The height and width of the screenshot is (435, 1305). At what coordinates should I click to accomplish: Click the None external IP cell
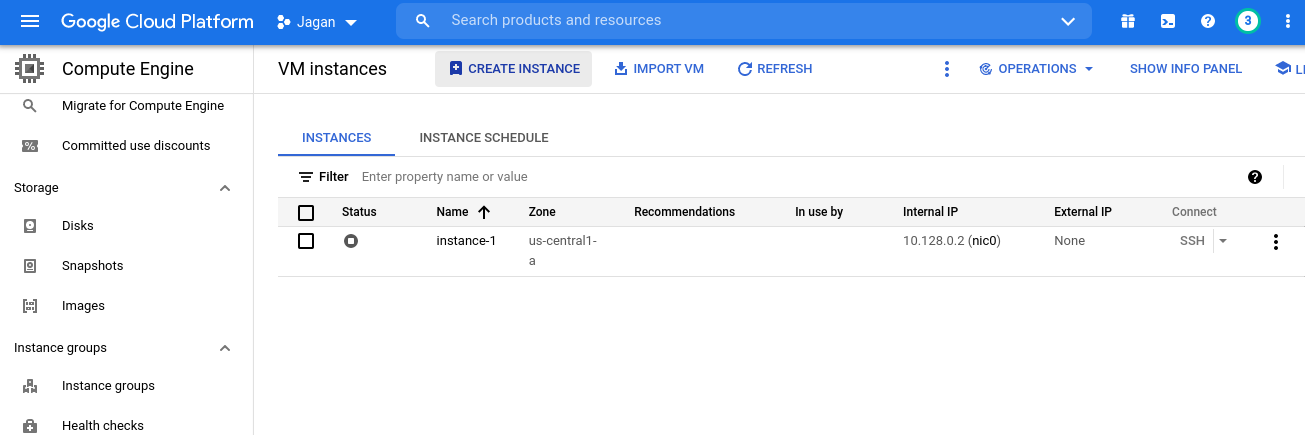(1069, 241)
